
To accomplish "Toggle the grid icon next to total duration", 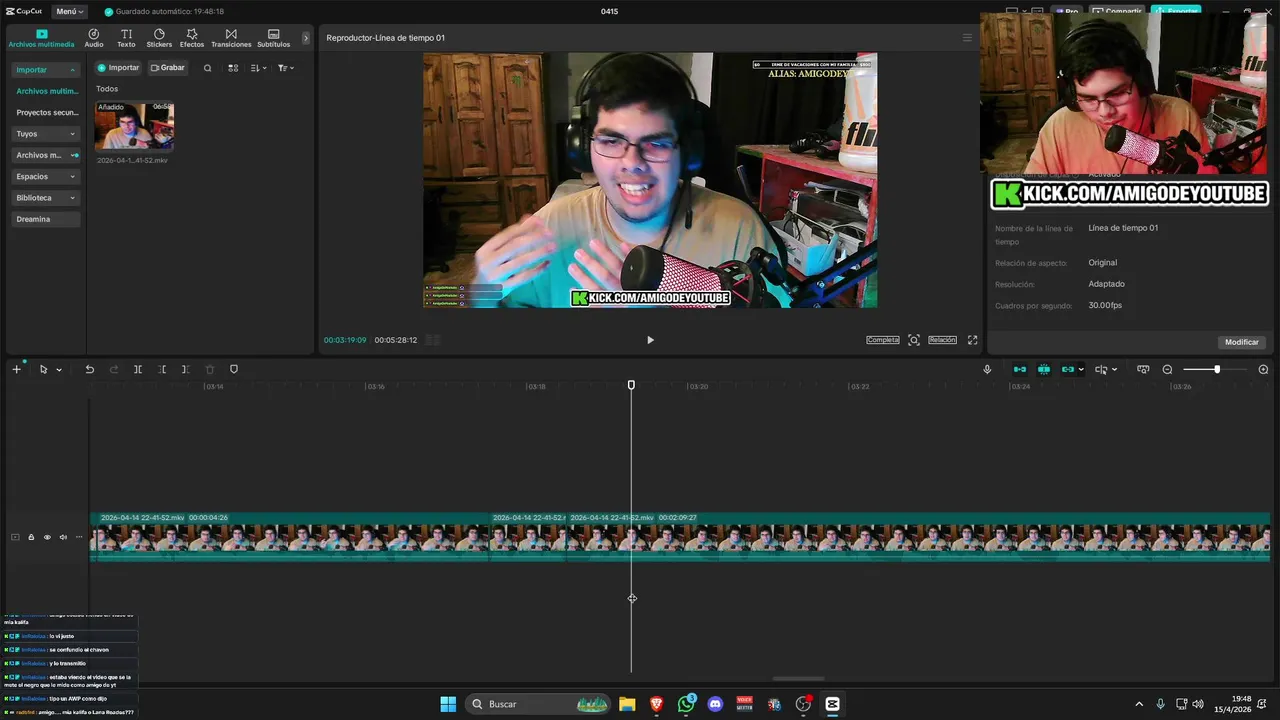I will tap(433, 340).
